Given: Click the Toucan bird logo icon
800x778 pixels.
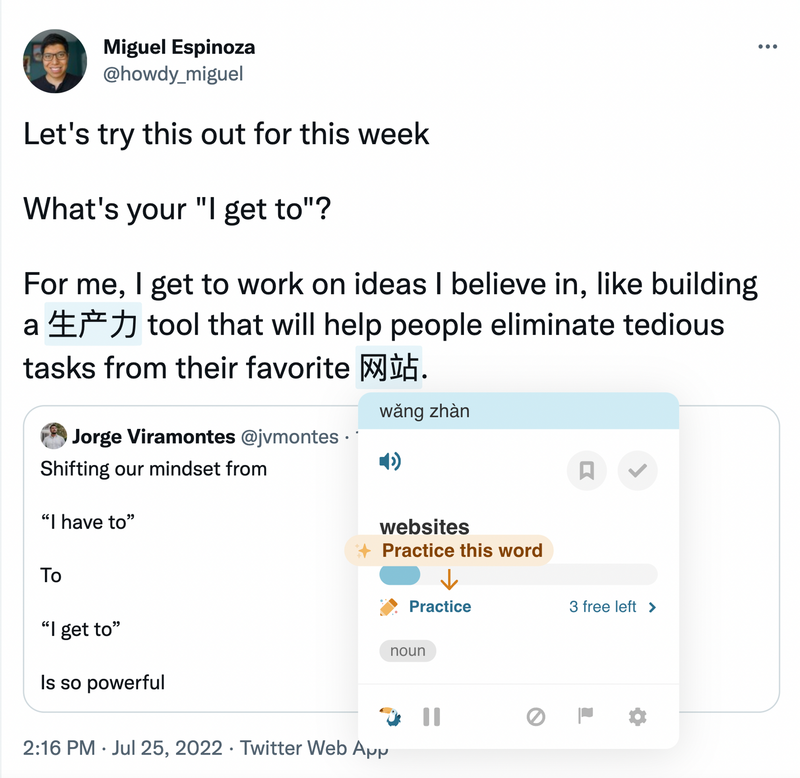Looking at the screenshot, I should pos(390,716).
